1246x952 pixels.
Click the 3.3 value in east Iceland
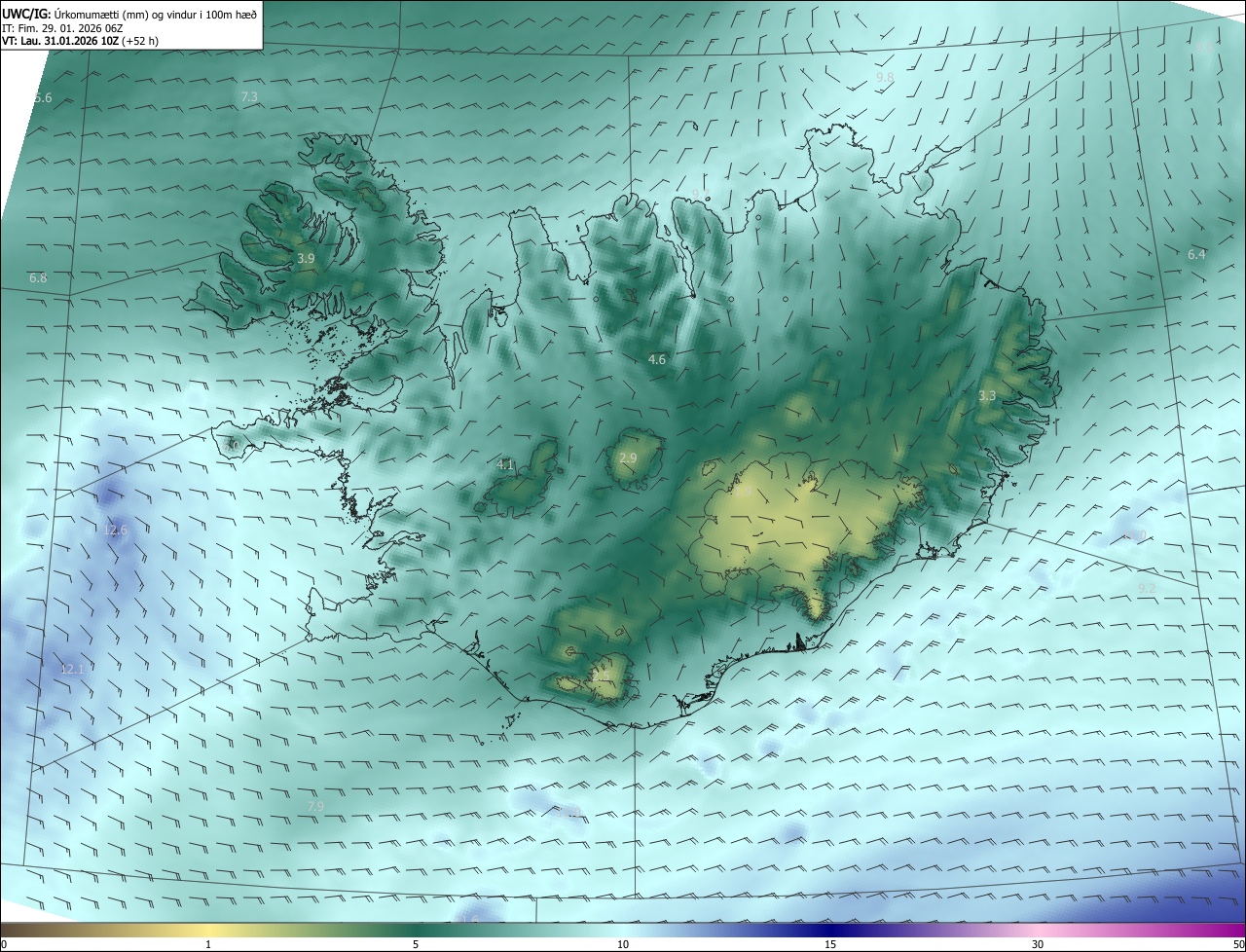(987, 395)
